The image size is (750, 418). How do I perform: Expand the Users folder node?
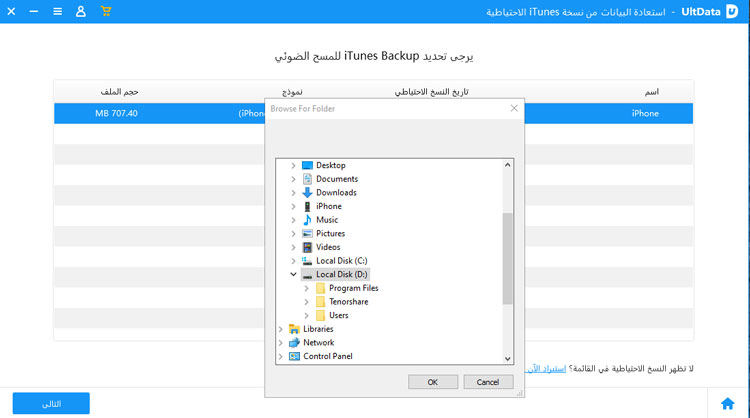coord(306,316)
